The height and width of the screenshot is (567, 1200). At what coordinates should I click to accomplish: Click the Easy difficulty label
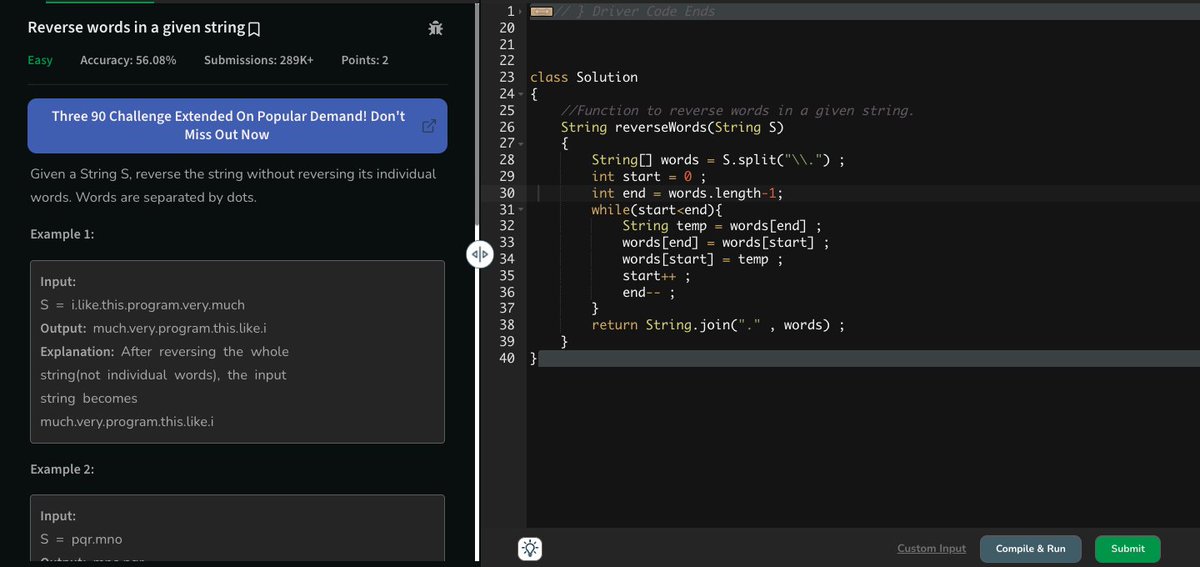(x=40, y=60)
